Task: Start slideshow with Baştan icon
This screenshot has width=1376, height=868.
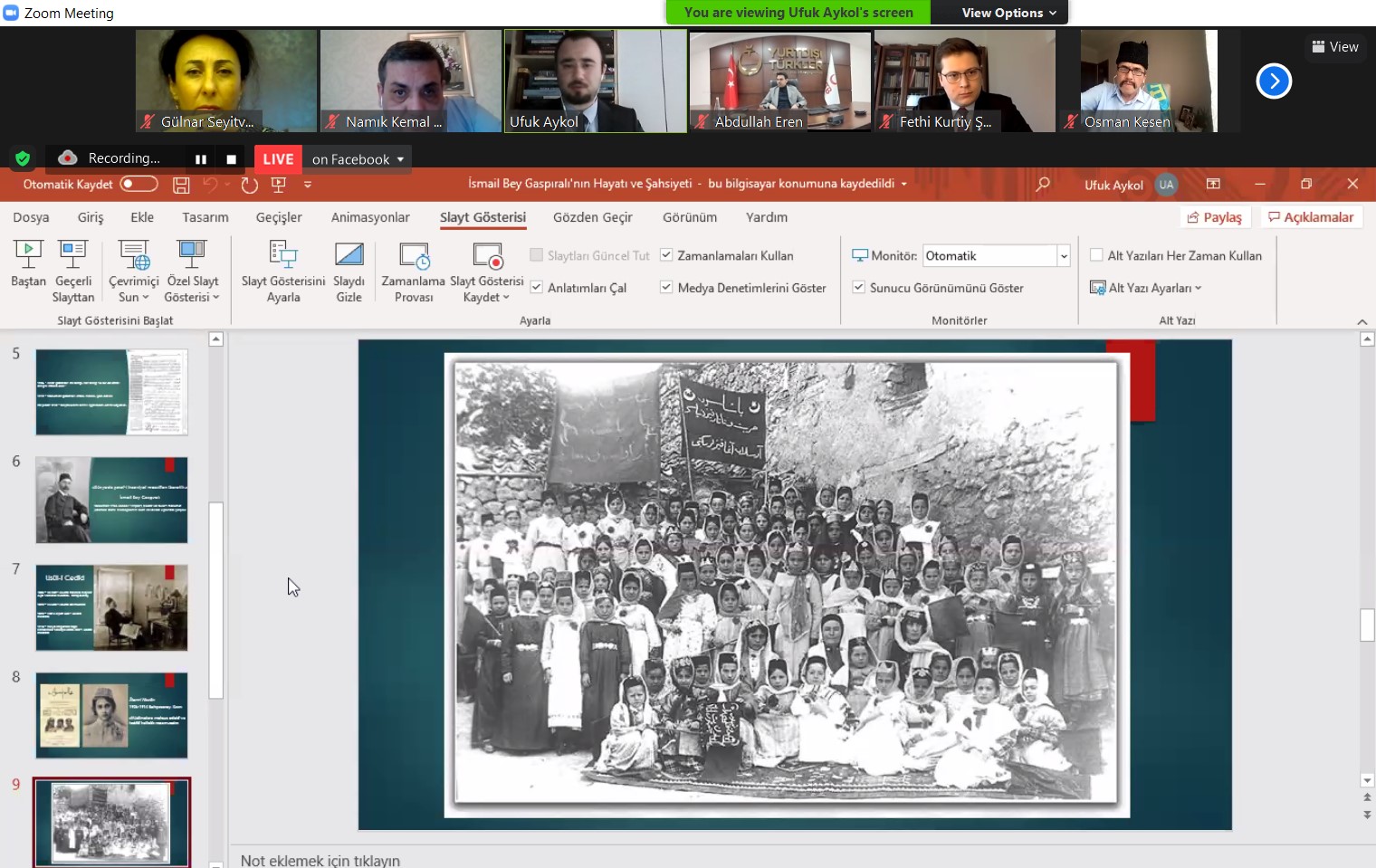Action: click(28, 255)
